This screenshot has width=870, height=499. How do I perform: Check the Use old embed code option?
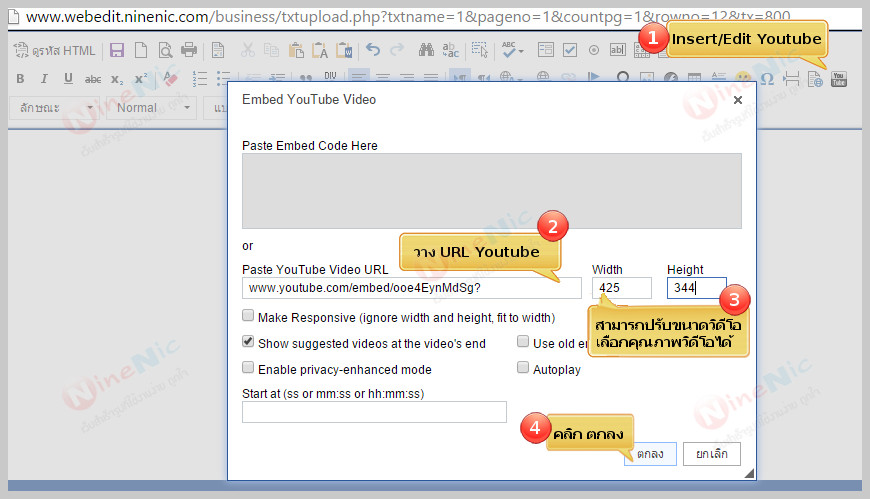pyautogui.click(x=523, y=341)
